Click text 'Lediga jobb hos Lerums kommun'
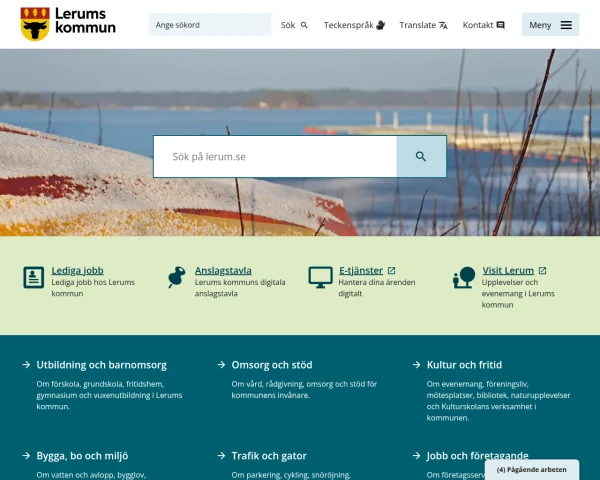The width and height of the screenshot is (600, 480). click(93, 288)
